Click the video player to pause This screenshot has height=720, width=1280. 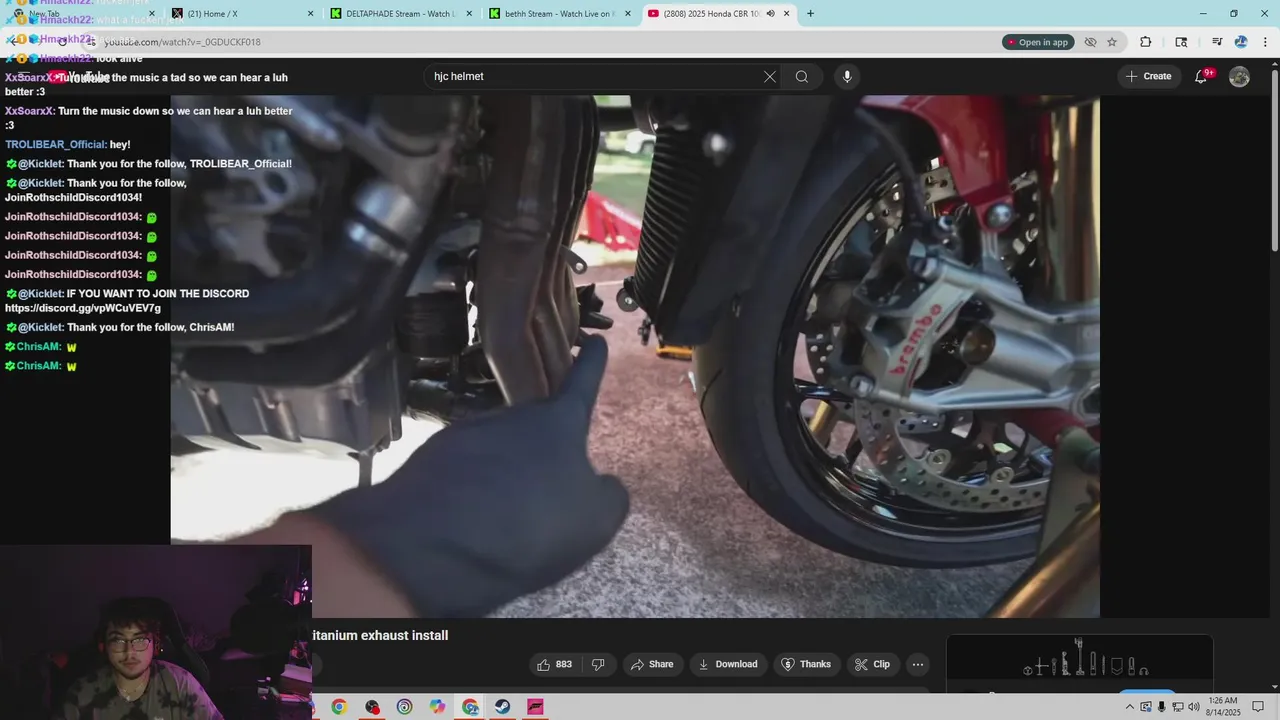(635, 356)
